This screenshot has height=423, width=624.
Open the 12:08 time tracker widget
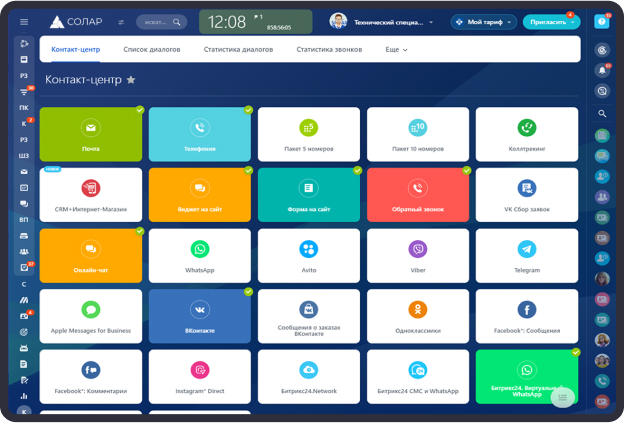click(x=255, y=22)
